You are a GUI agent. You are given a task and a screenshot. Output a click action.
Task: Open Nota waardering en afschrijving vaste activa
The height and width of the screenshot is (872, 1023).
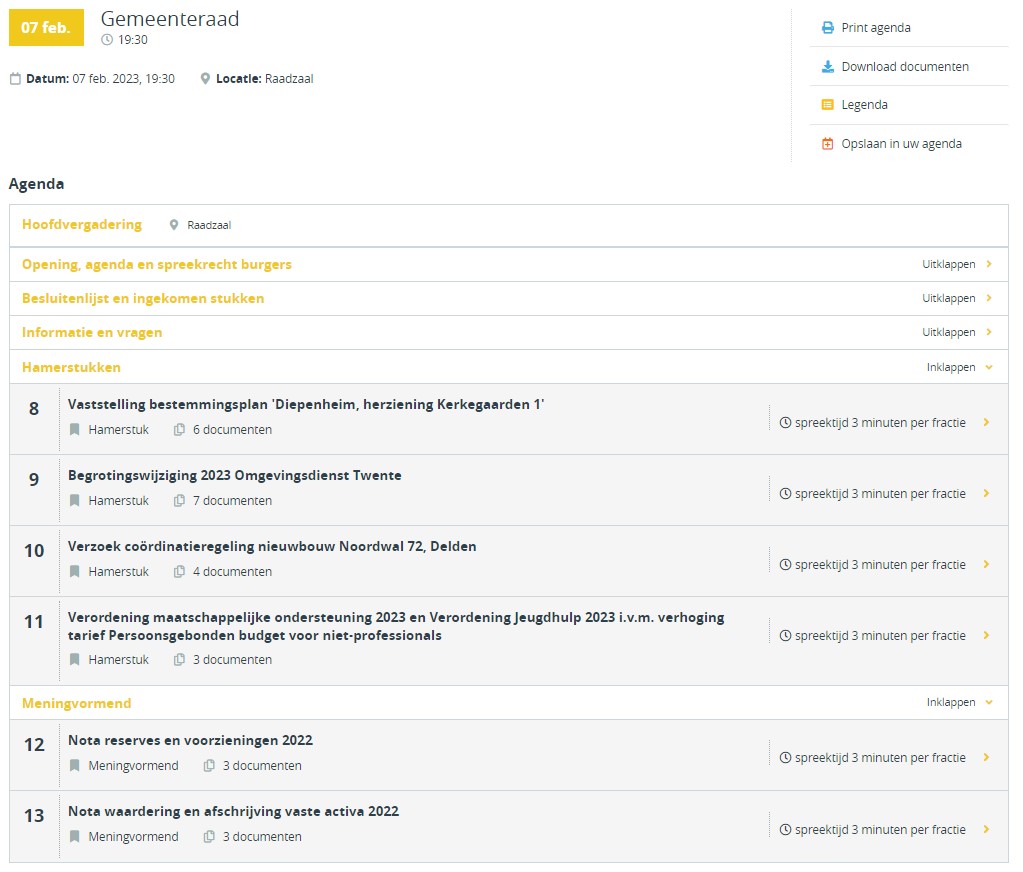pyautogui.click(x=234, y=811)
